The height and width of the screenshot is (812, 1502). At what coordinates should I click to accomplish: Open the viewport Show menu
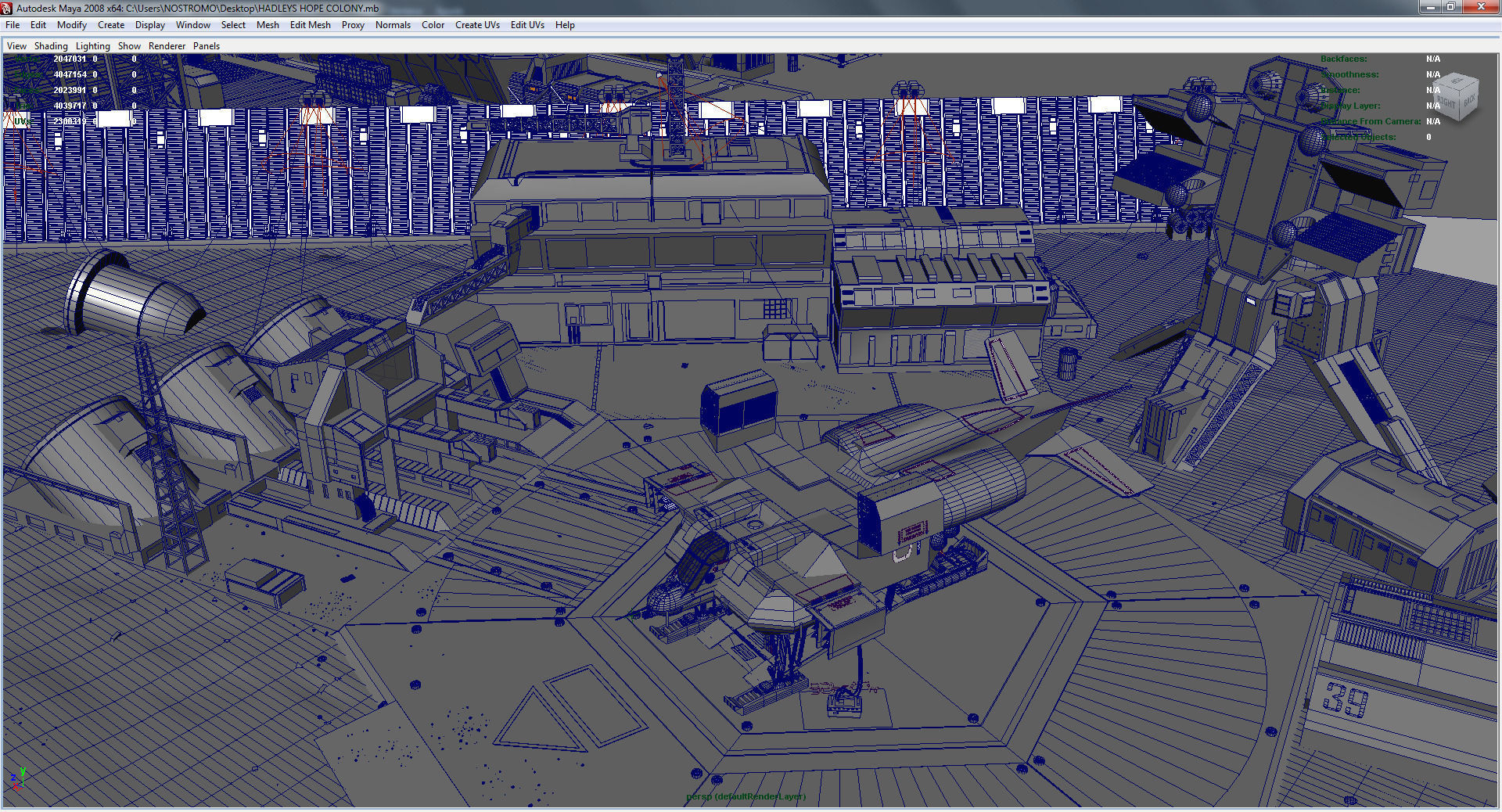[x=129, y=46]
